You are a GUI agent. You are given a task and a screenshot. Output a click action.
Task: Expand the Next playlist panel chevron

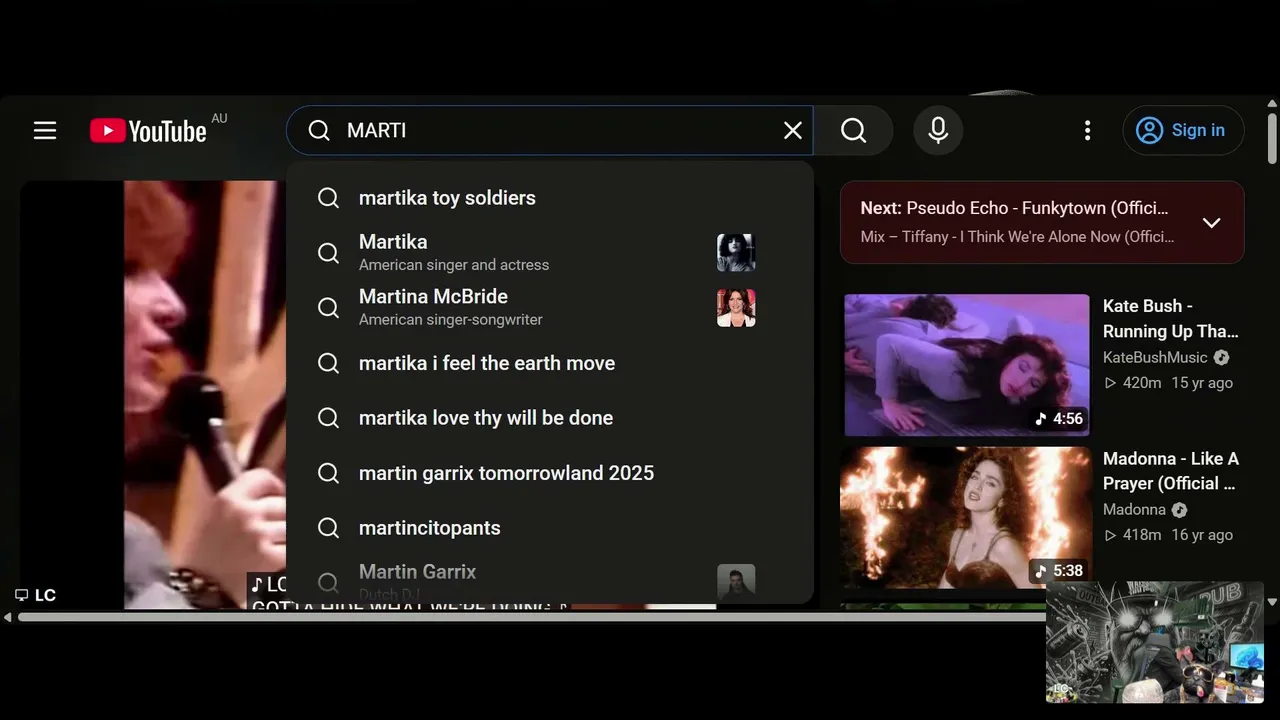tap(1211, 222)
